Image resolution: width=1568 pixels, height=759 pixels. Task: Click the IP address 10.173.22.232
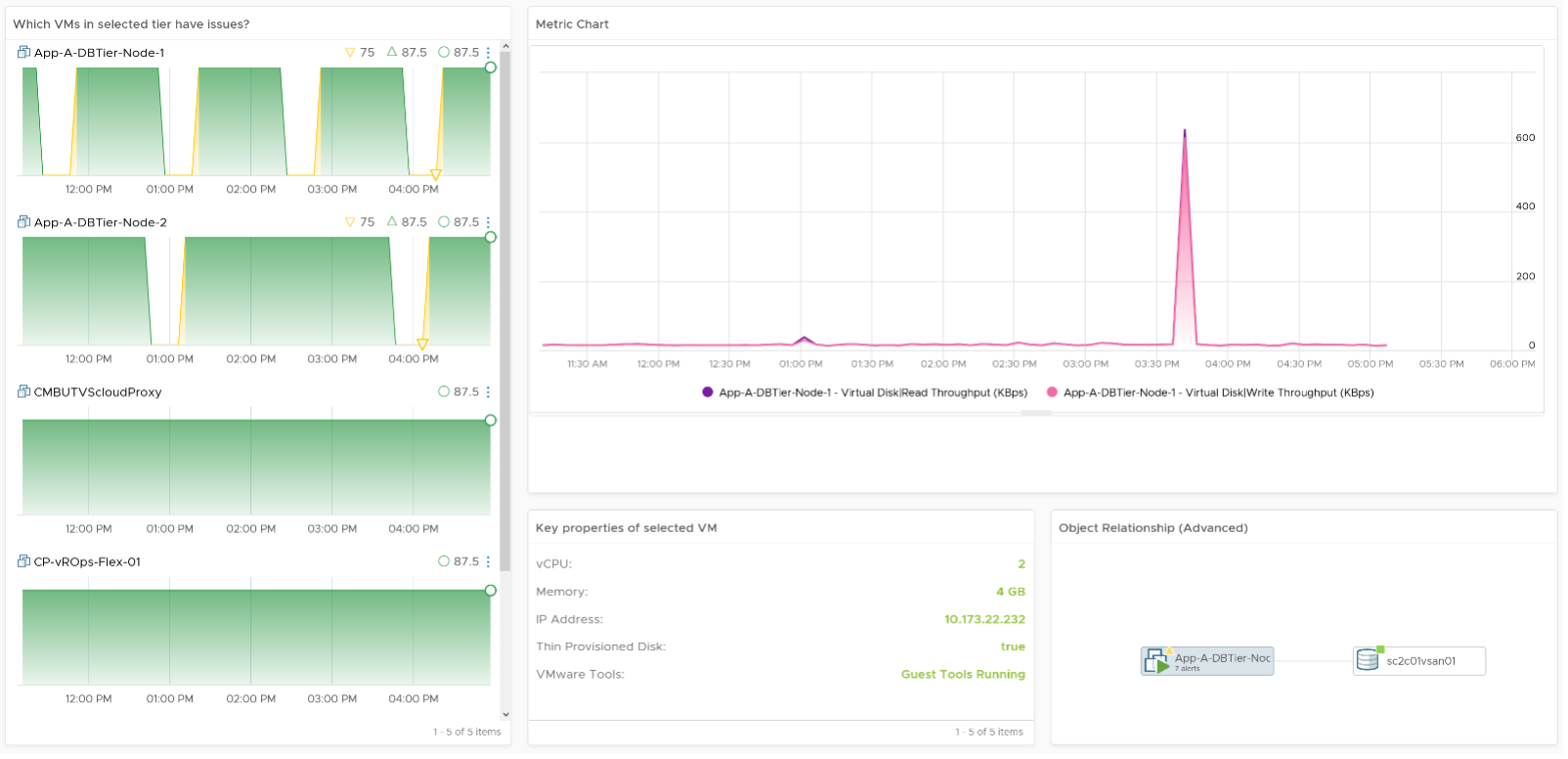click(985, 619)
